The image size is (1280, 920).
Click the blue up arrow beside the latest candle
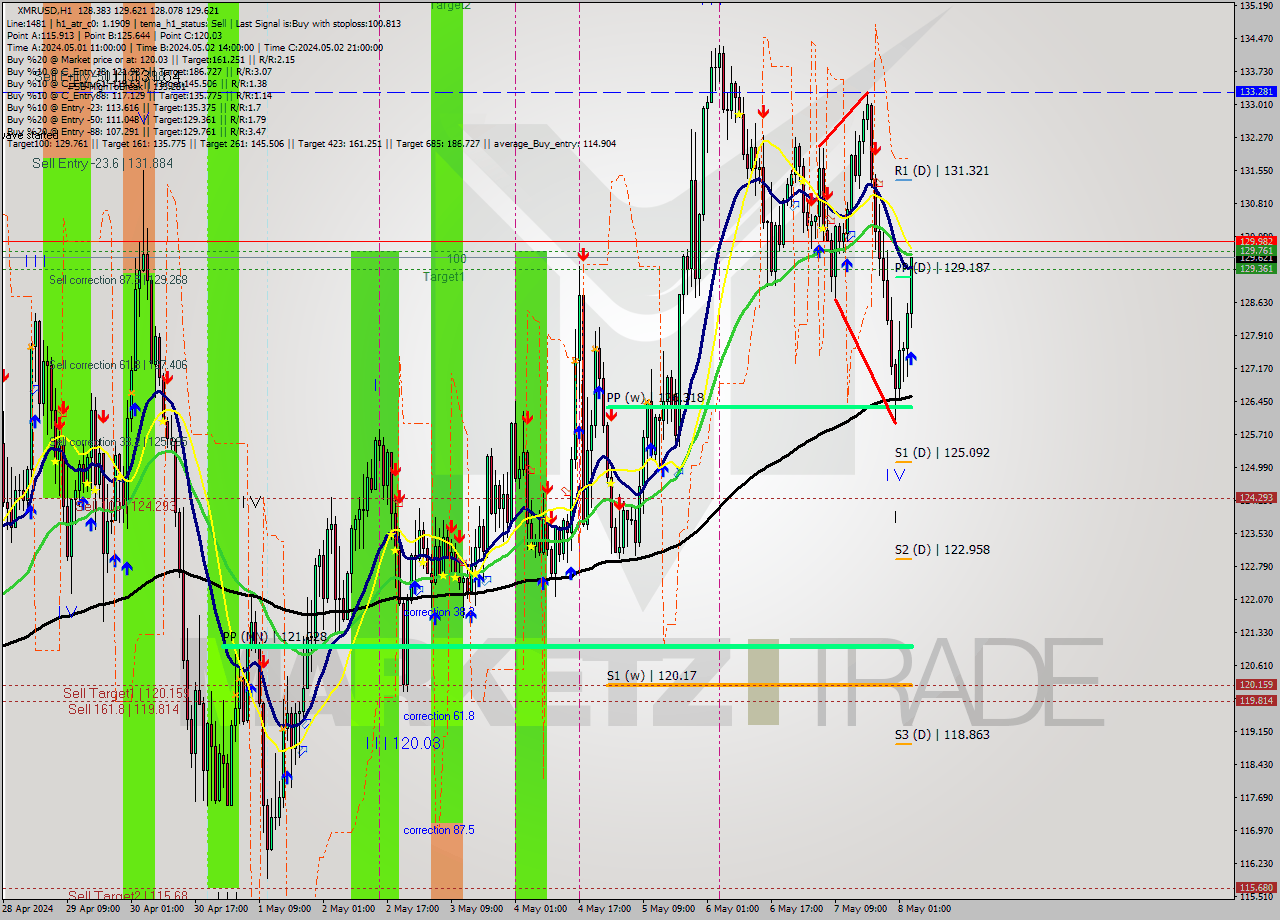click(911, 358)
